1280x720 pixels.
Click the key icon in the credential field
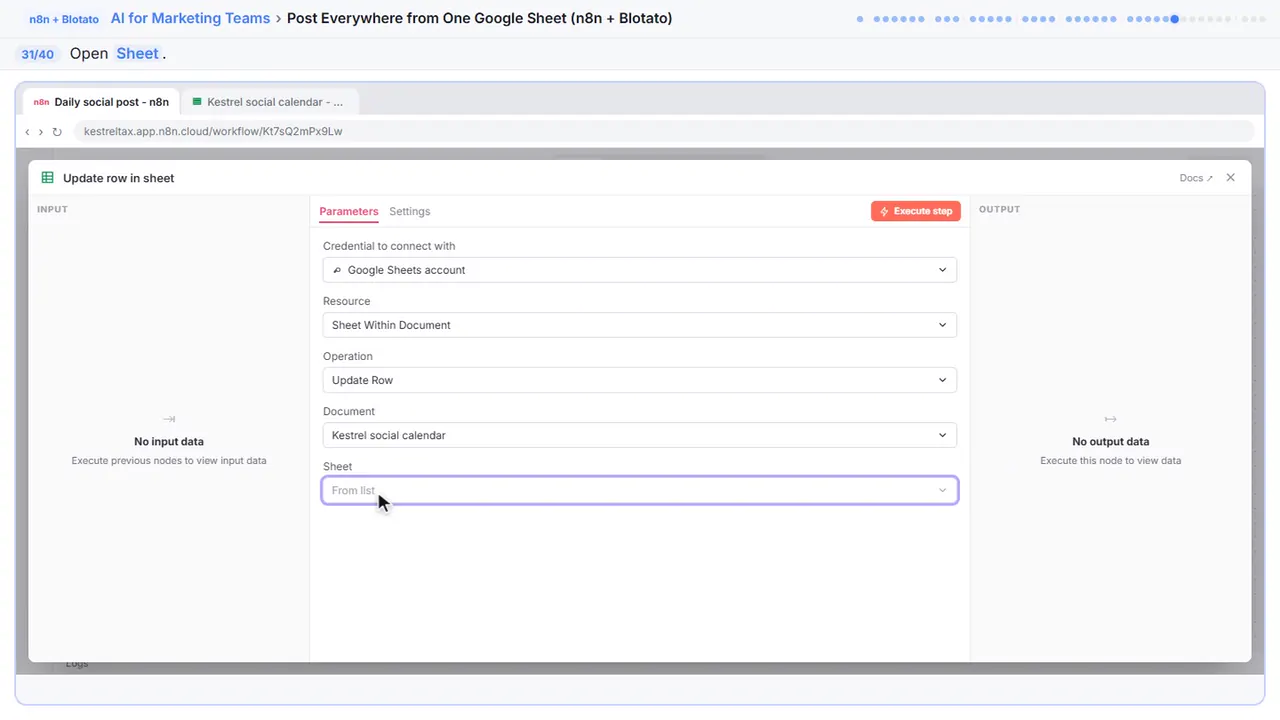pyautogui.click(x=337, y=270)
